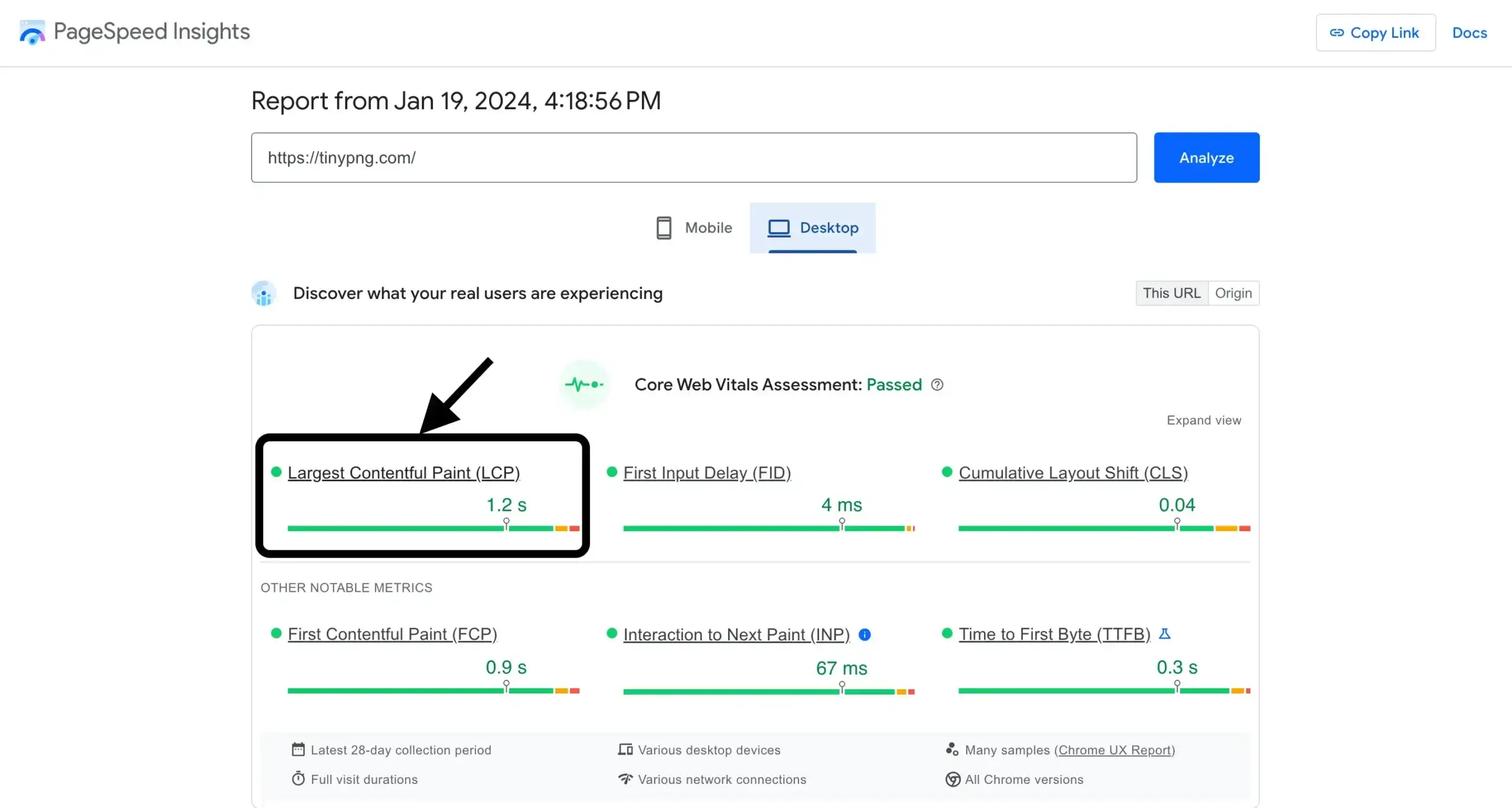Click the FID distribution bar
This screenshot has height=808, width=1512.
pyautogui.click(x=769, y=528)
